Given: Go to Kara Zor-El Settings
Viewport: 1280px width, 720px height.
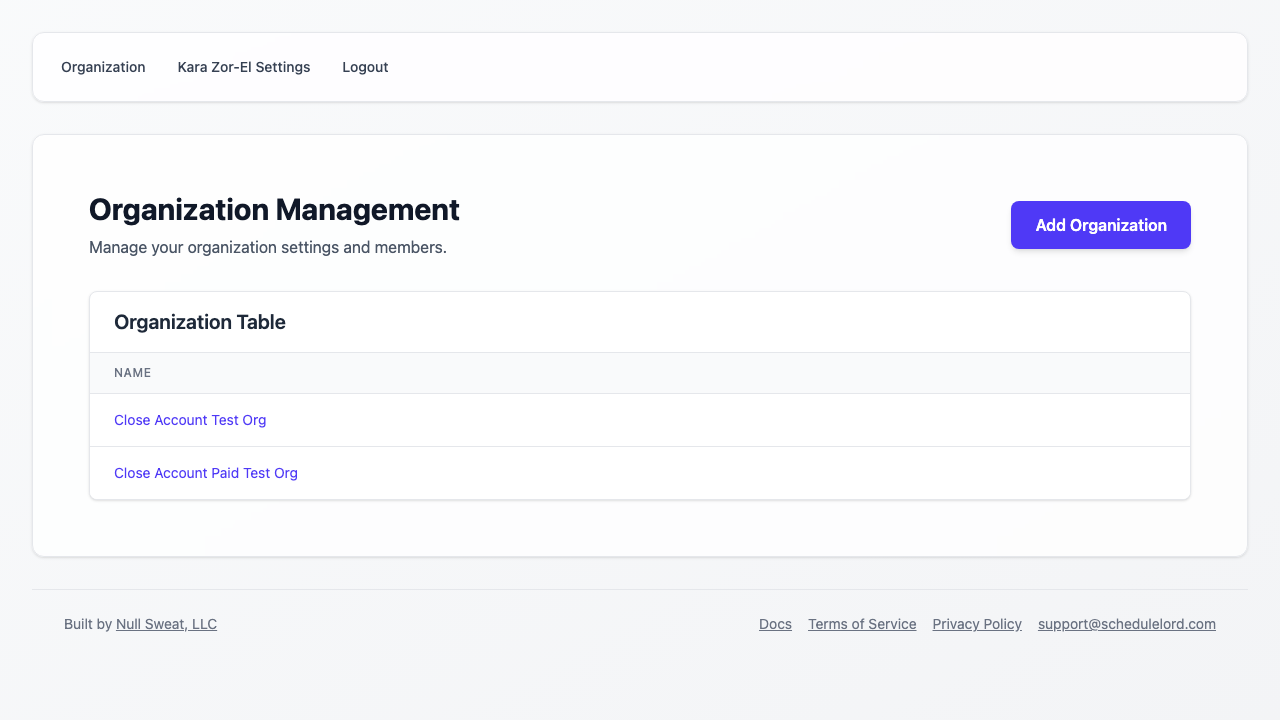Looking at the screenshot, I should [x=244, y=67].
